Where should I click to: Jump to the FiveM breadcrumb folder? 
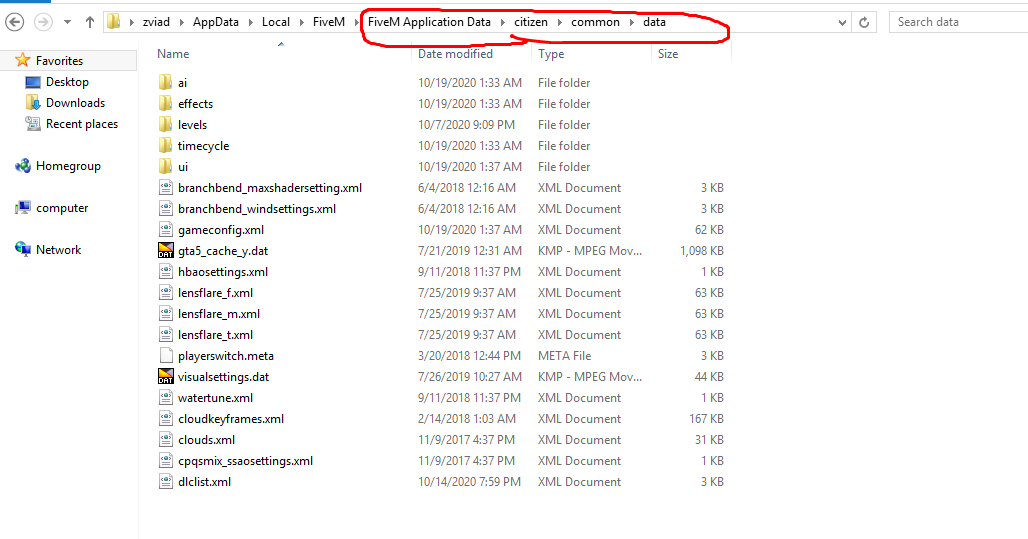pos(328,22)
